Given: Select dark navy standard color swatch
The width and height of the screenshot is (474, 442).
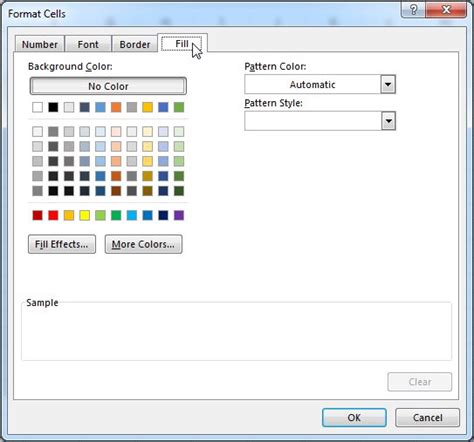Looking at the screenshot, I should pyautogui.click(x=163, y=215).
